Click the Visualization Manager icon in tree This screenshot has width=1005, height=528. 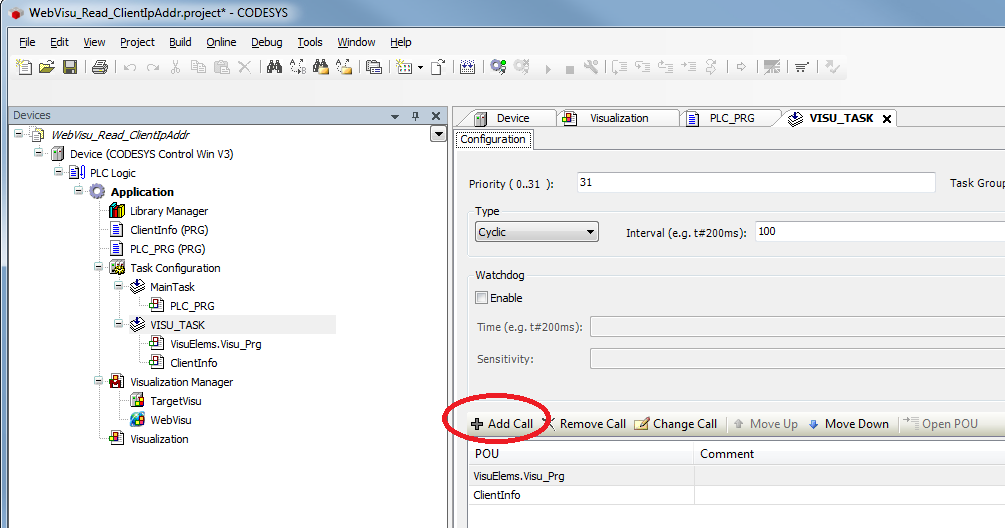(117, 382)
